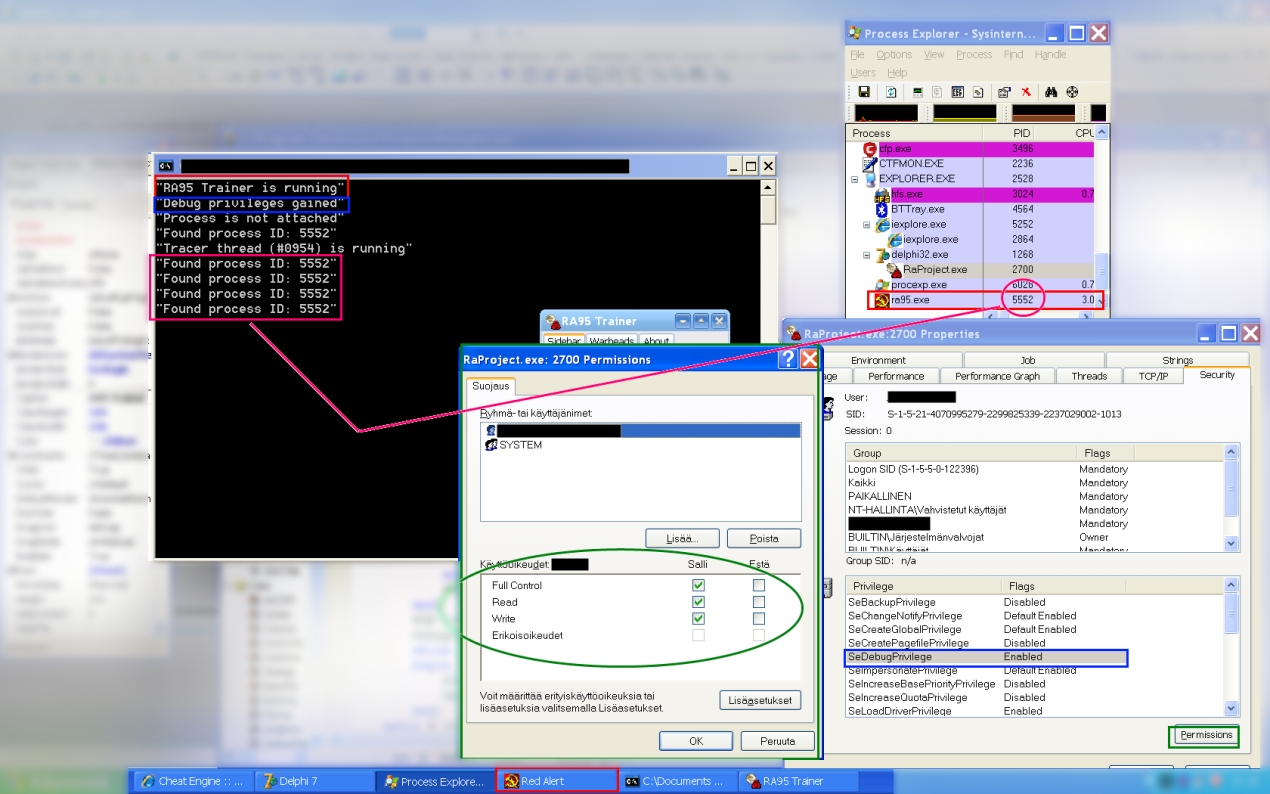Toggle Full Control Estä checkbox
The width and height of the screenshot is (1270, 794).
759,585
